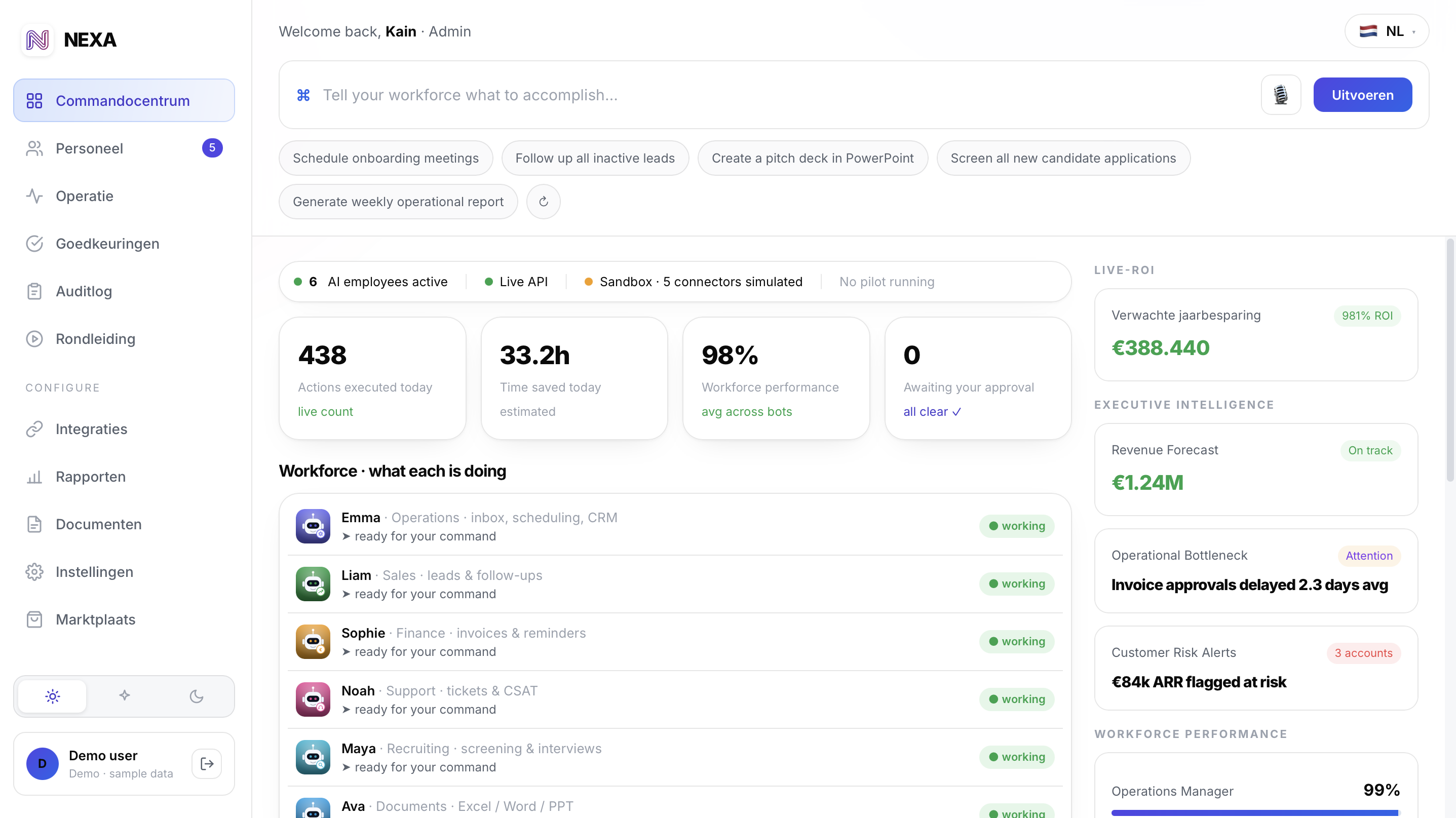The height and width of the screenshot is (818, 1456).
Task: Select Follow up all inactive leads suggestion
Action: click(595, 158)
